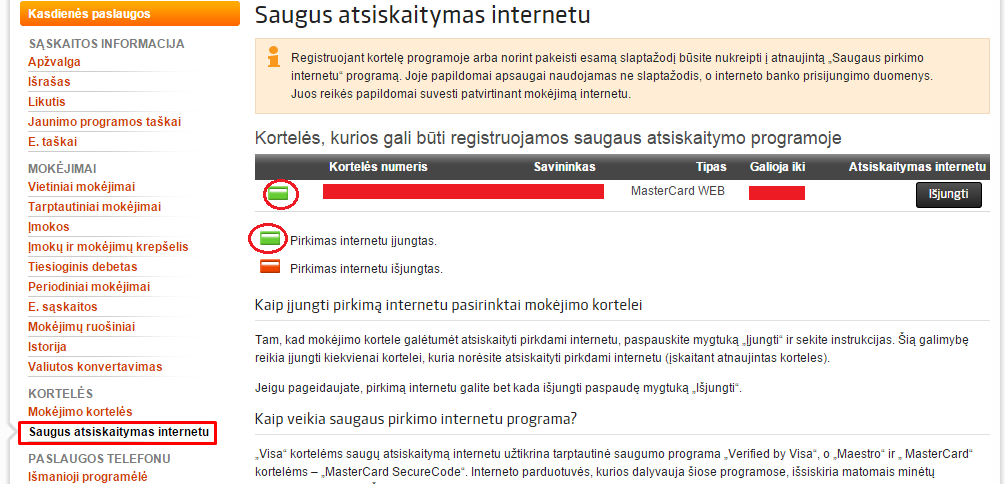Image resolution: width=1005 pixels, height=484 pixels.
Task: Click the page title 'Saugus atsiskaitymas internetu'
Action: click(x=422, y=15)
